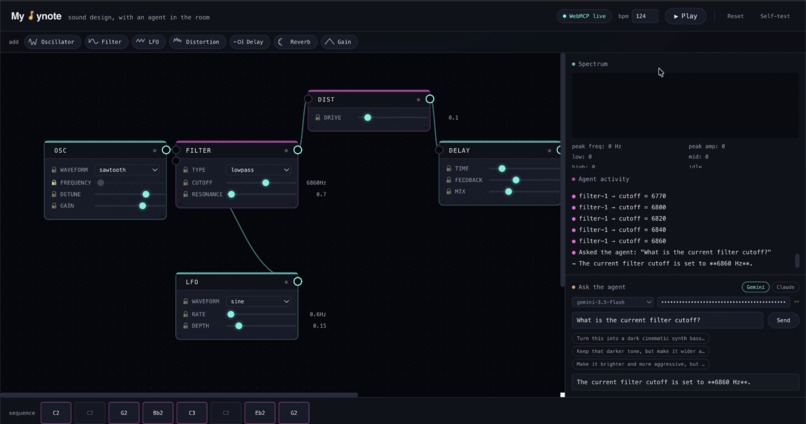Select the Gemini agent provider
Image resolution: width=806 pixels, height=424 pixels.
tap(755, 287)
